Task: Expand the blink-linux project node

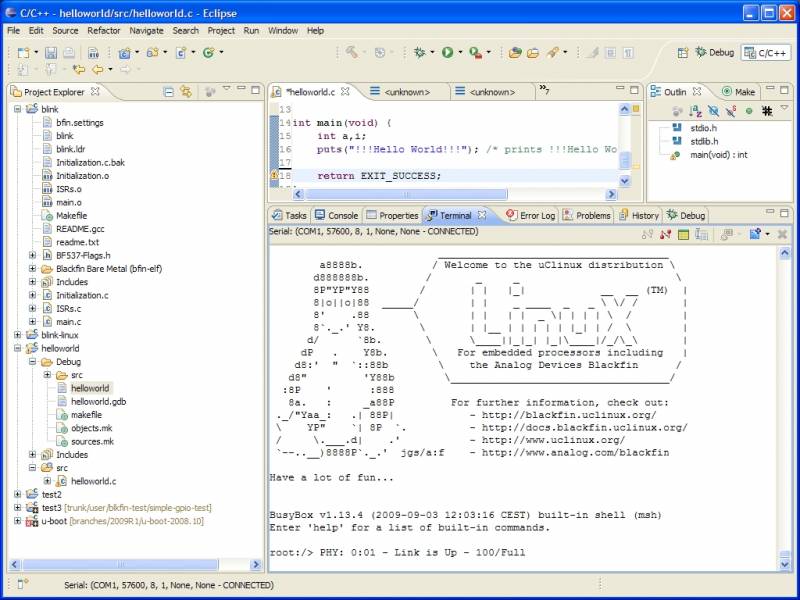Action: 18,335
